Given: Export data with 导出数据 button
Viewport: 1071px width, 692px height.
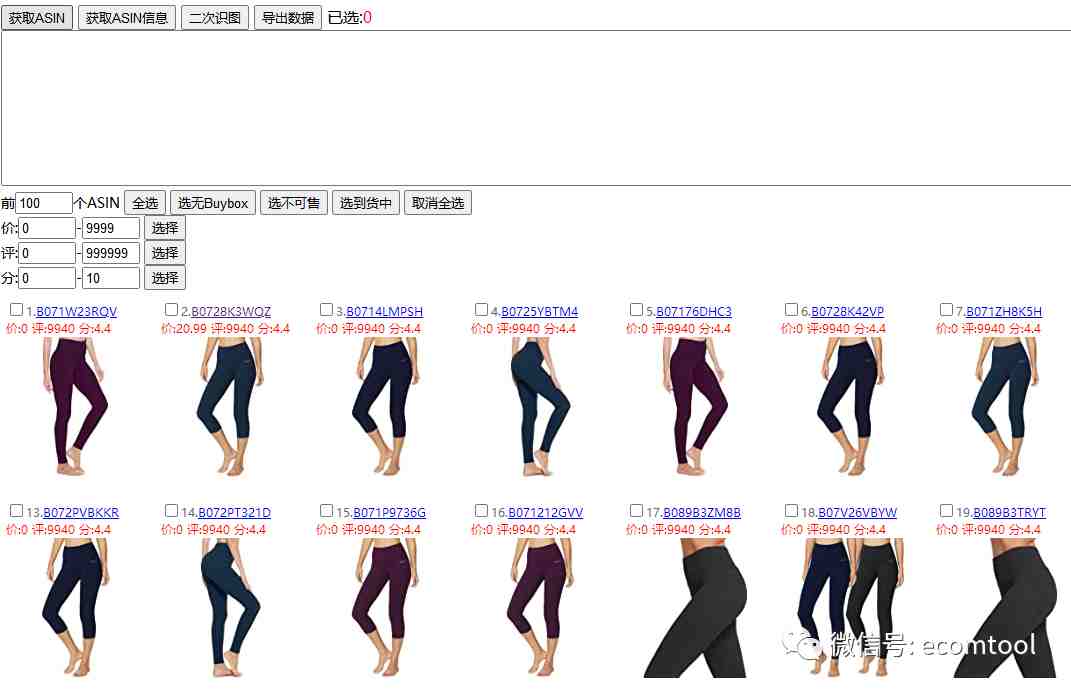Looking at the screenshot, I should click(x=288, y=18).
